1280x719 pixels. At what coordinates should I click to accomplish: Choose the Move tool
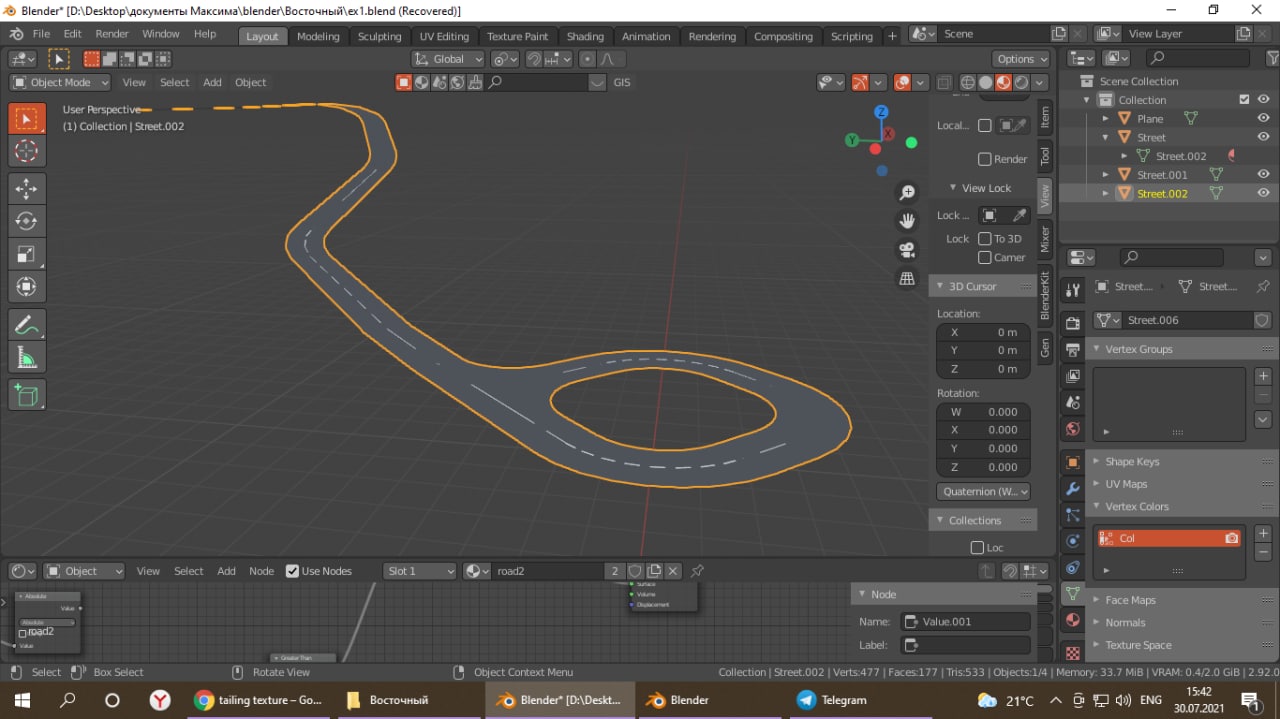[x=27, y=188]
